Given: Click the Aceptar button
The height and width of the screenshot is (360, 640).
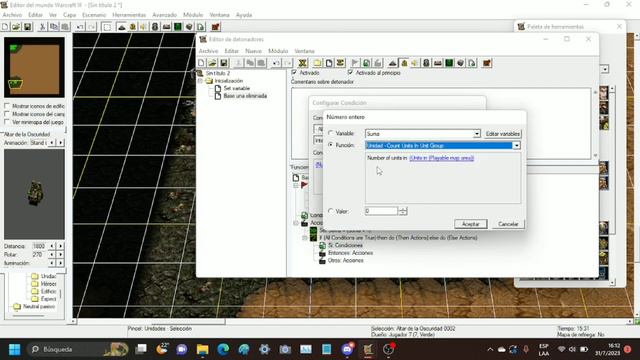Looking at the screenshot, I should tap(471, 224).
